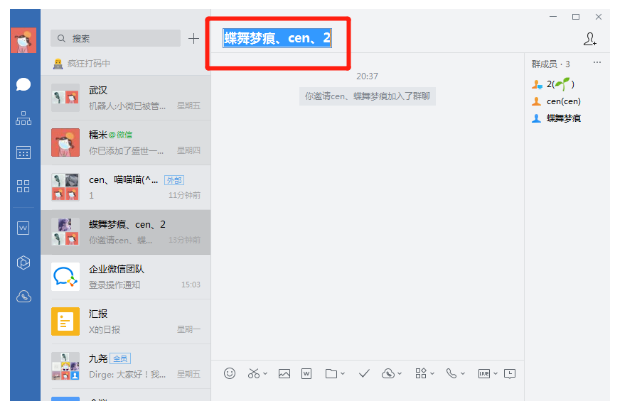The height and width of the screenshot is (416, 621).
Task: Open the 武汉 chat
Action: point(126,98)
